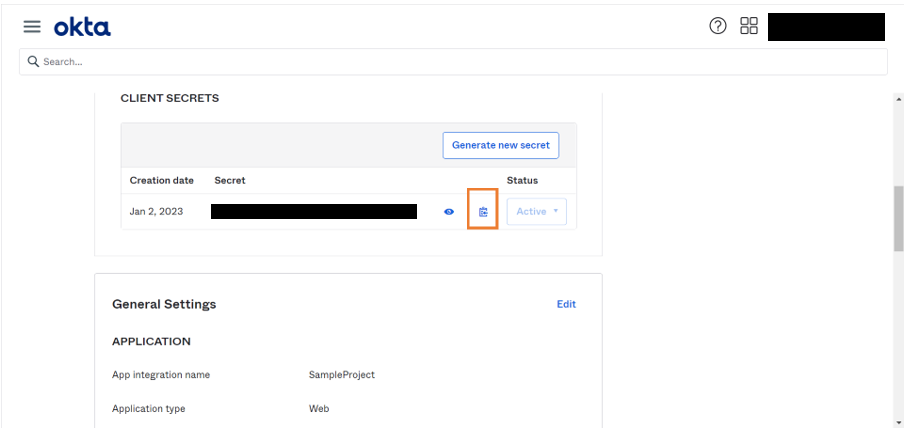Viewport: 904px width, 429px height.
Task: Select the redacted client secret value
Action: pos(313,212)
